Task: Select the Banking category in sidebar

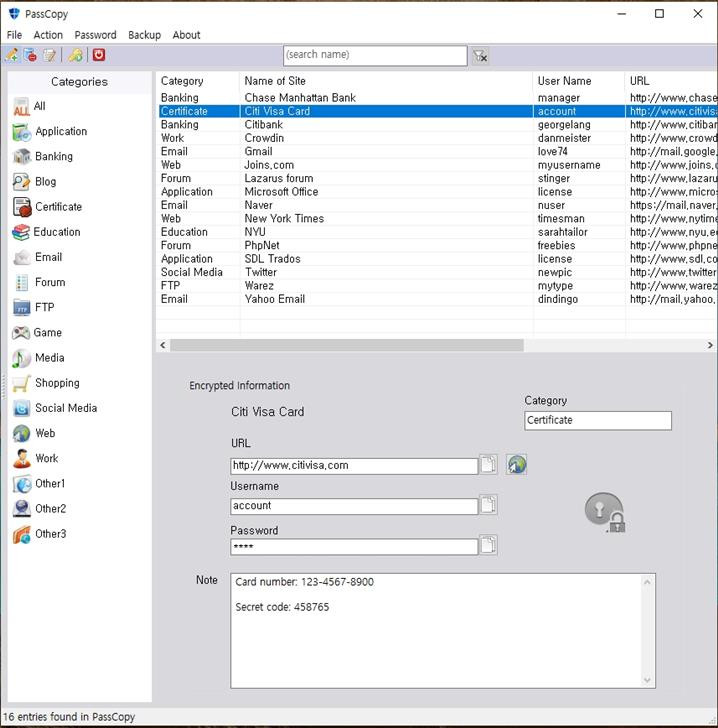Action: point(43,156)
